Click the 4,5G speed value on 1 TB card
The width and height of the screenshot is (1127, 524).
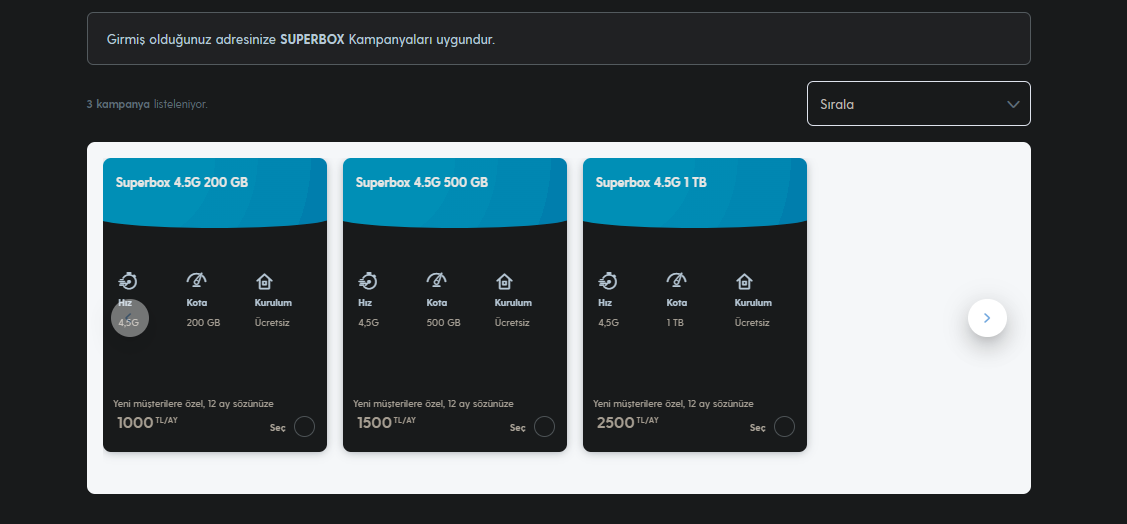608,323
